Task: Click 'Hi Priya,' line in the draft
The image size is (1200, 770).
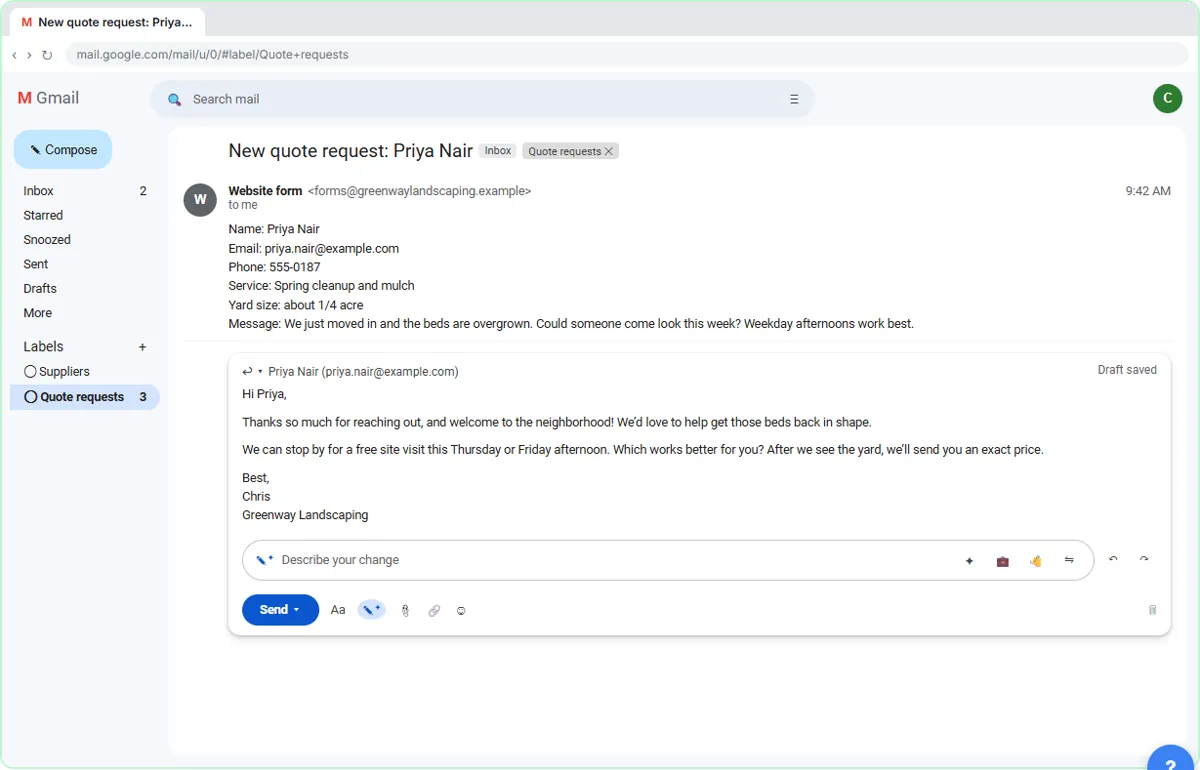Action: tap(264, 395)
